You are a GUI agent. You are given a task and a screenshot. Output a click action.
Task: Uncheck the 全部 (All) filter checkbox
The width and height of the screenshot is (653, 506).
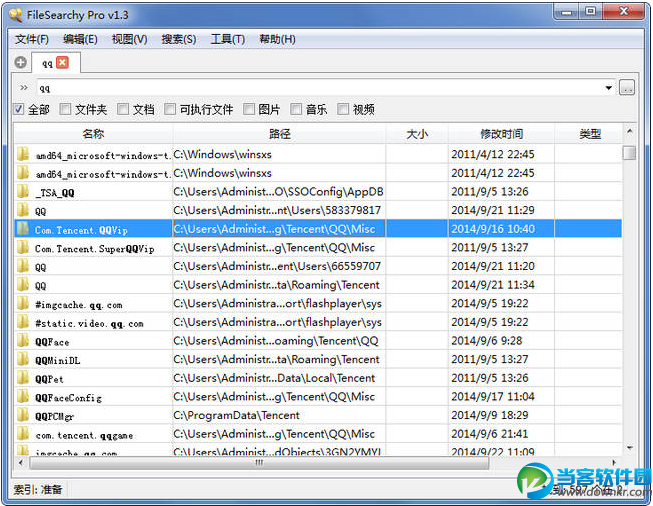pyautogui.click(x=19, y=109)
